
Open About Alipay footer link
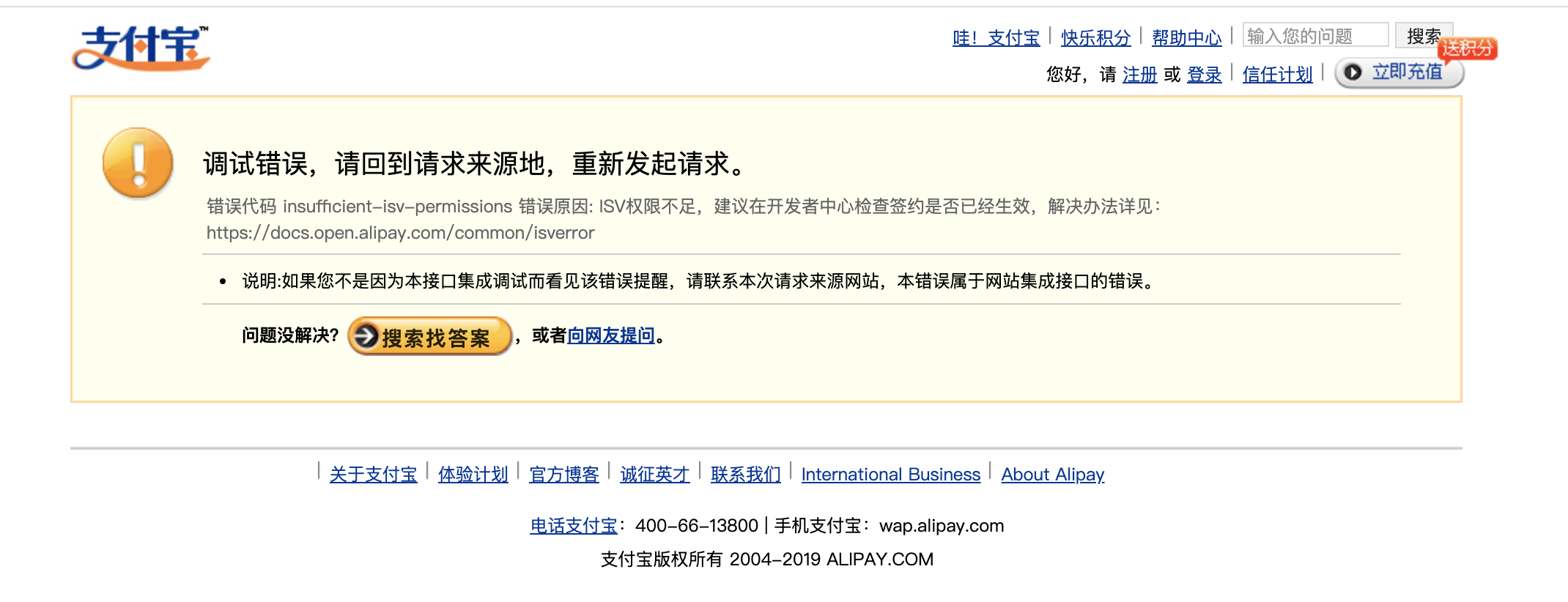pyautogui.click(x=1052, y=475)
